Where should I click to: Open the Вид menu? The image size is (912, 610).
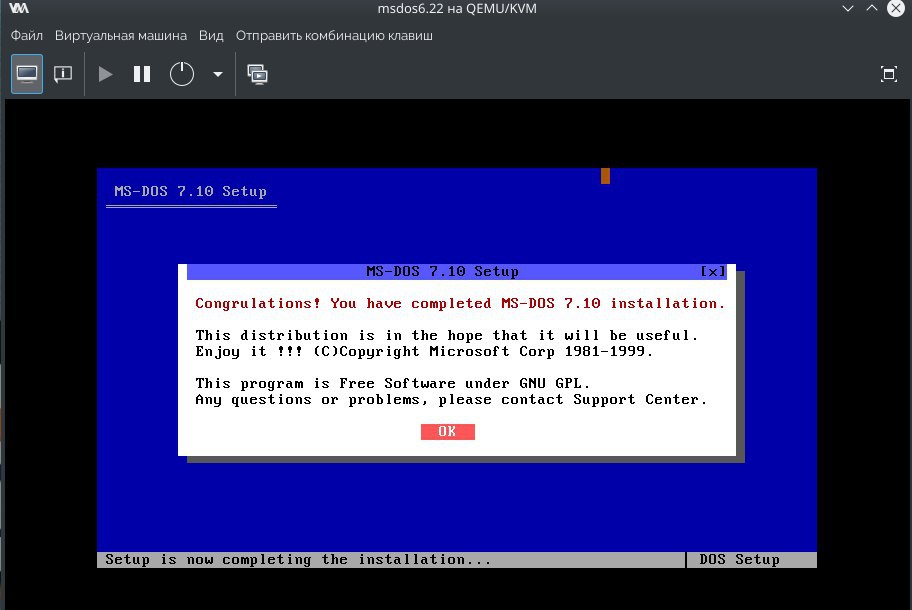tap(211, 35)
